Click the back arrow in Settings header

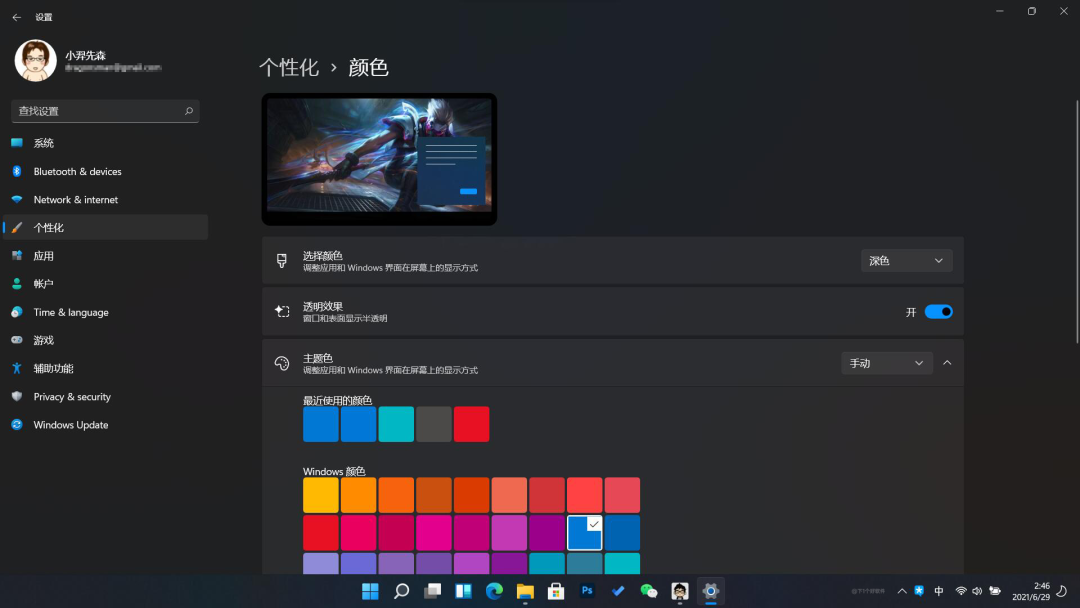16,17
